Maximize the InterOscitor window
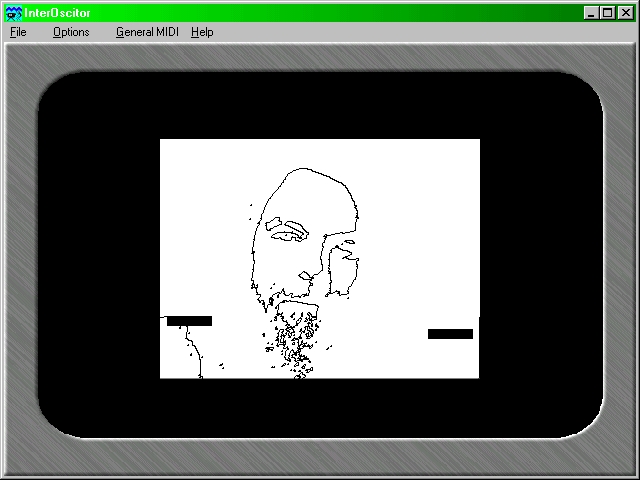The width and height of the screenshot is (640, 480). (607, 13)
